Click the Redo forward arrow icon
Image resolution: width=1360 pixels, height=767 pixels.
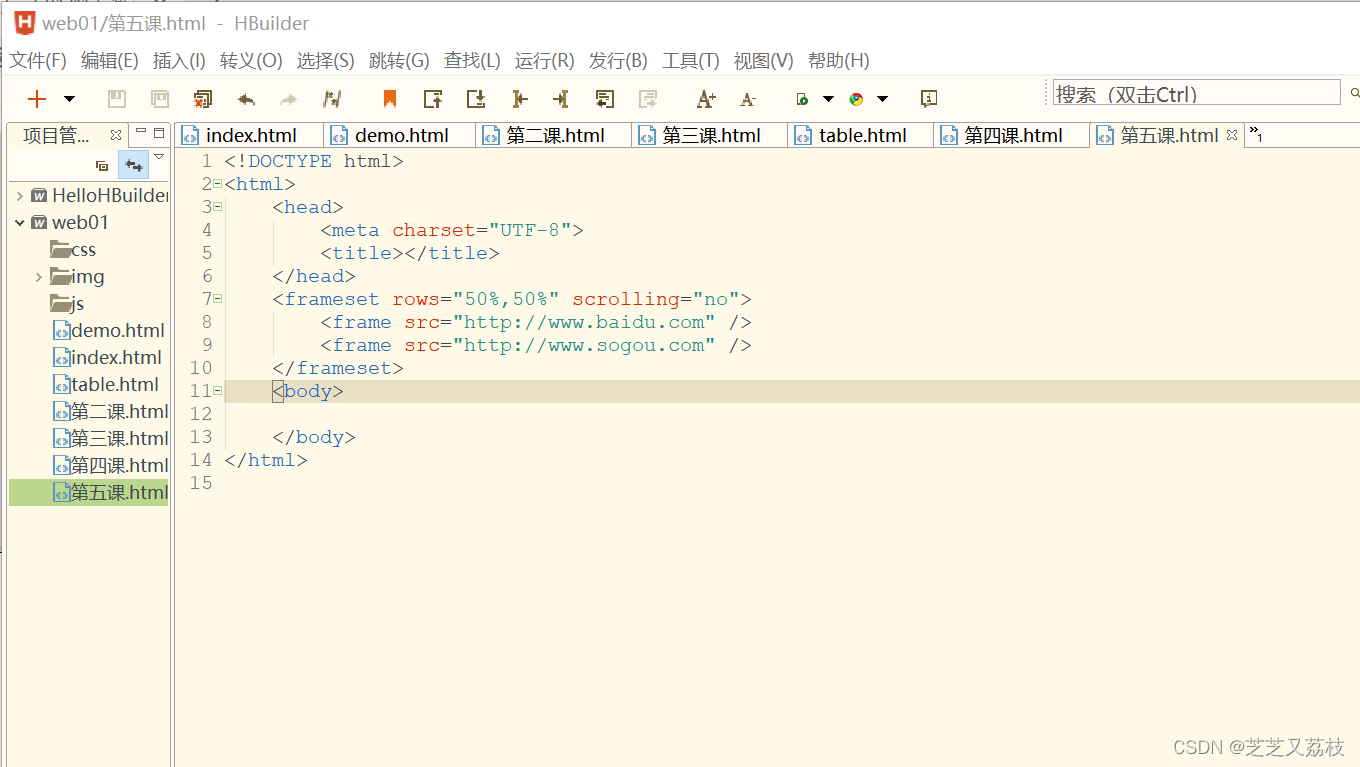pyautogui.click(x=288, y=98)
